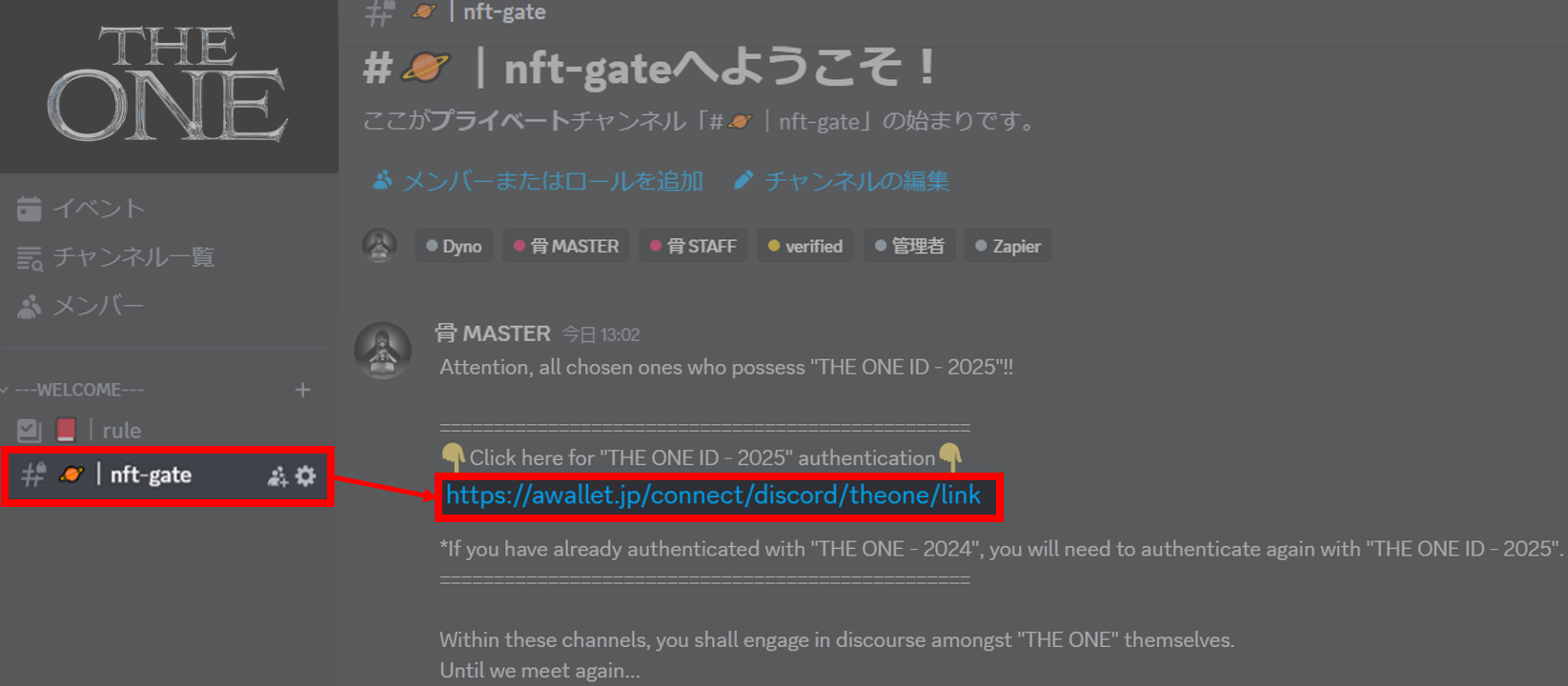
Task: Add a channel to the WELCOME category
Action: click(x=303, y=390)
